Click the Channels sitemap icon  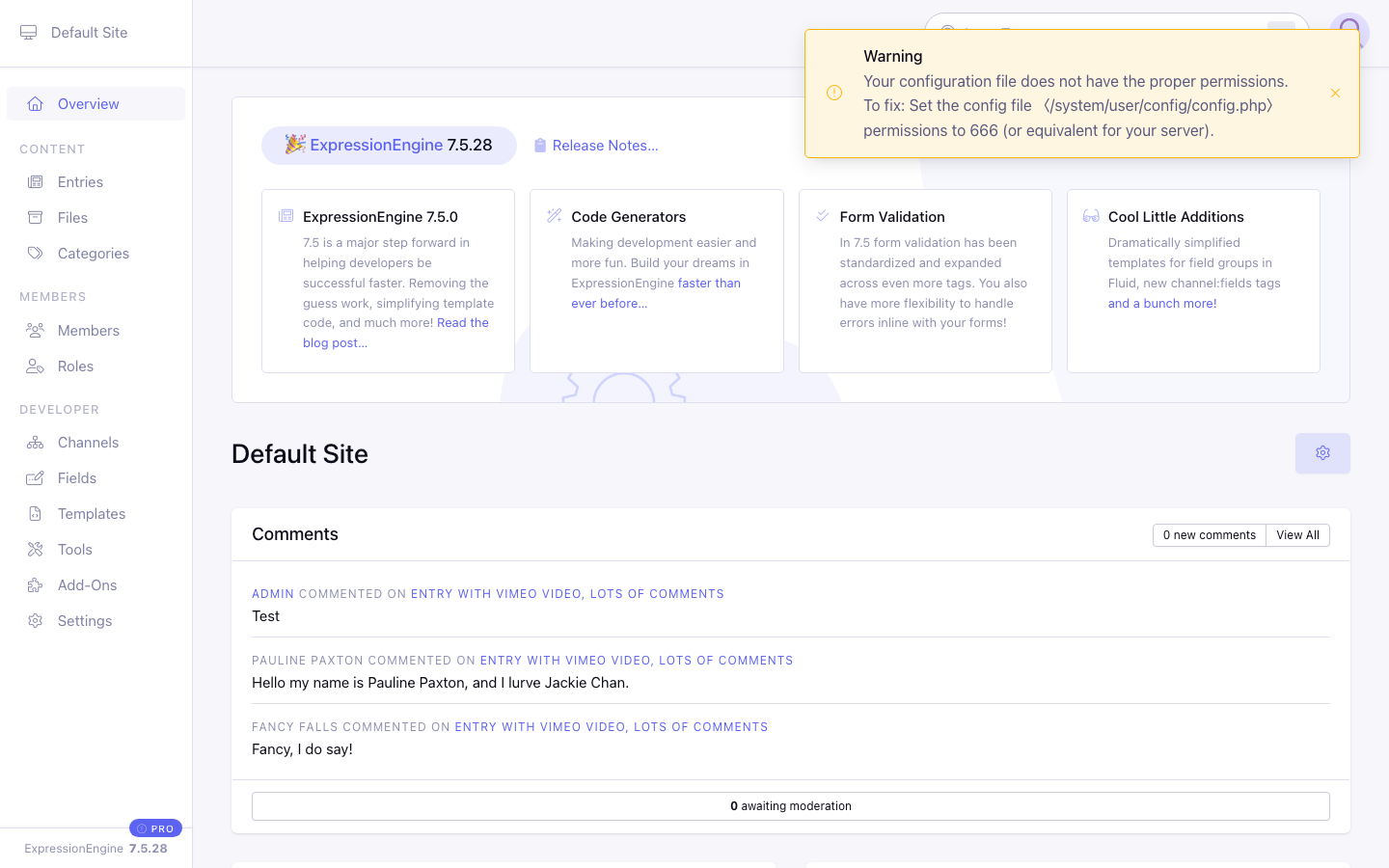pos(36,443)
